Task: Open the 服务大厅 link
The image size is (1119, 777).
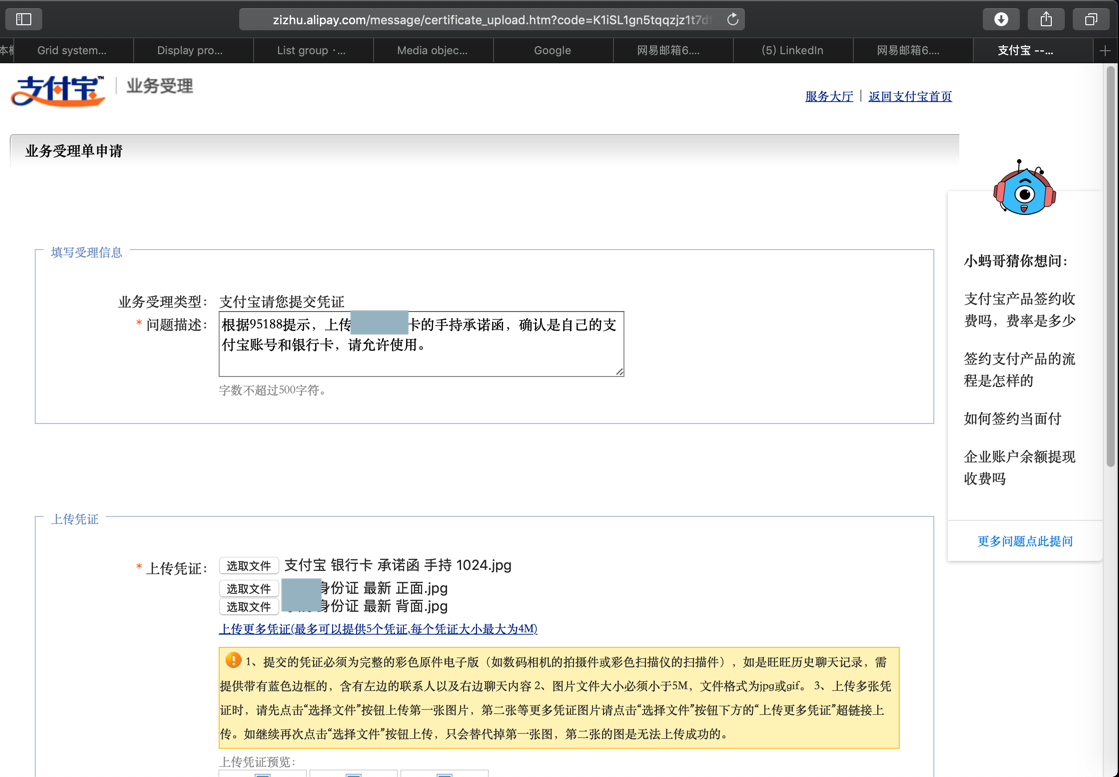Action: coord(829,96)
